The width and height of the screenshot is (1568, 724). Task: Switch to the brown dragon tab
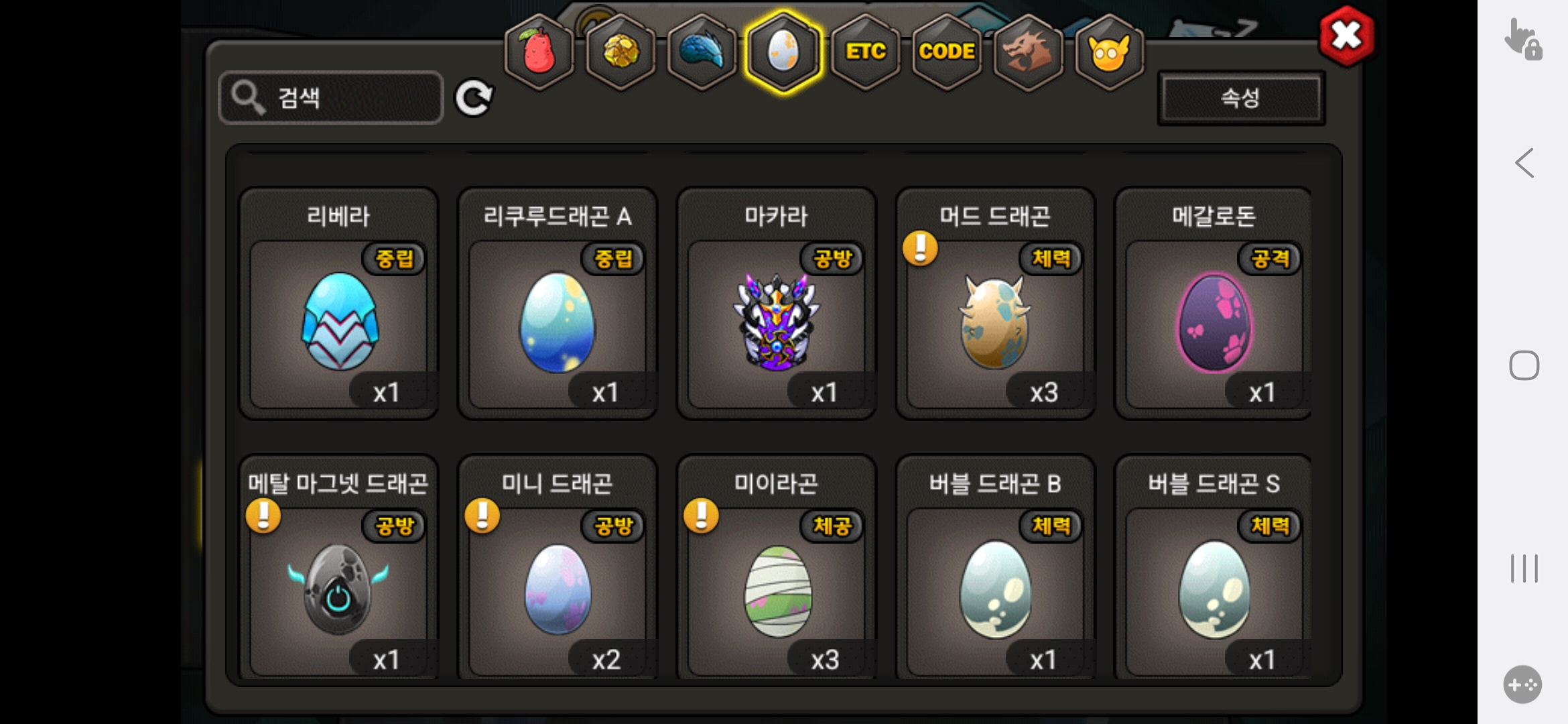click(1029, 52)
